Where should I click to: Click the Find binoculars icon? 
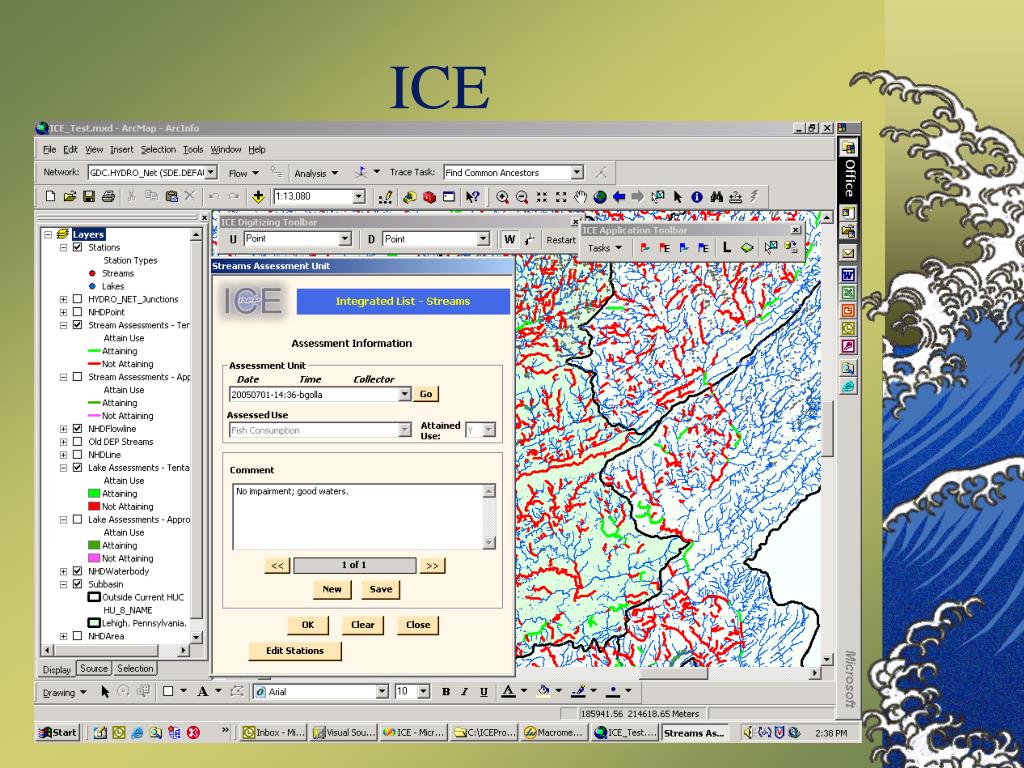(716, 197)
